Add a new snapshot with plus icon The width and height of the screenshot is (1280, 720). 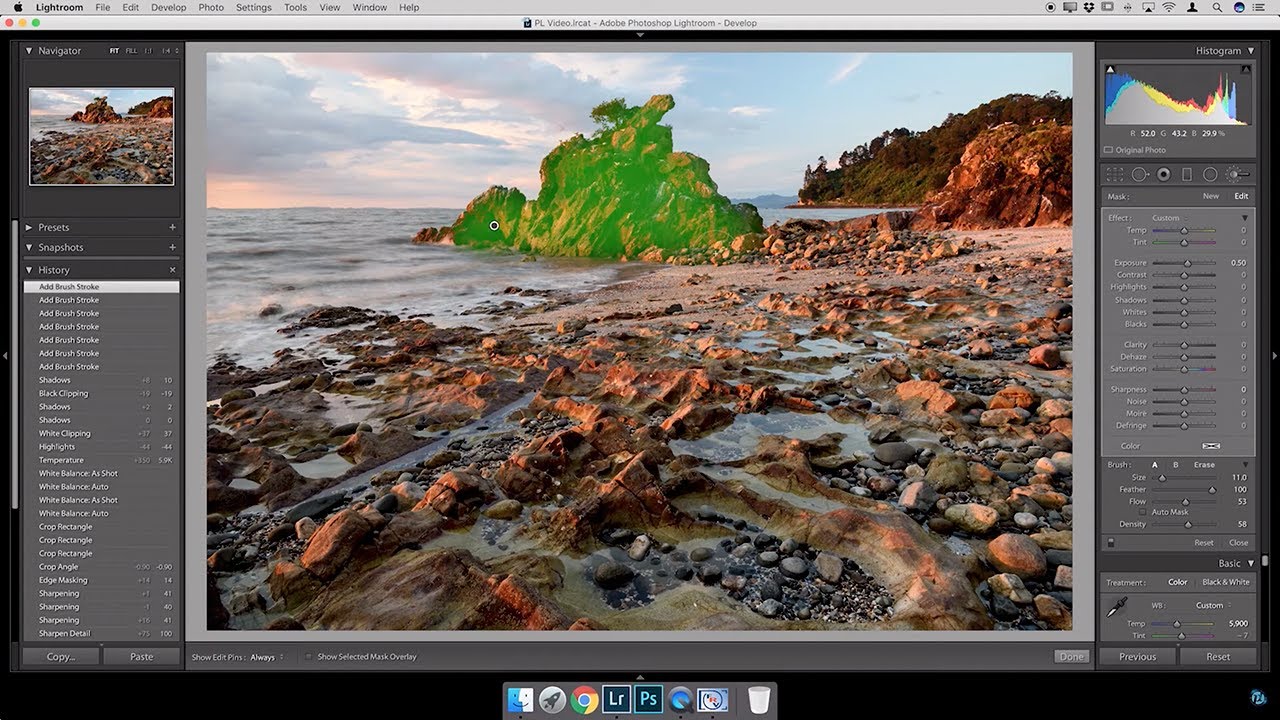(x=172, y=247)
